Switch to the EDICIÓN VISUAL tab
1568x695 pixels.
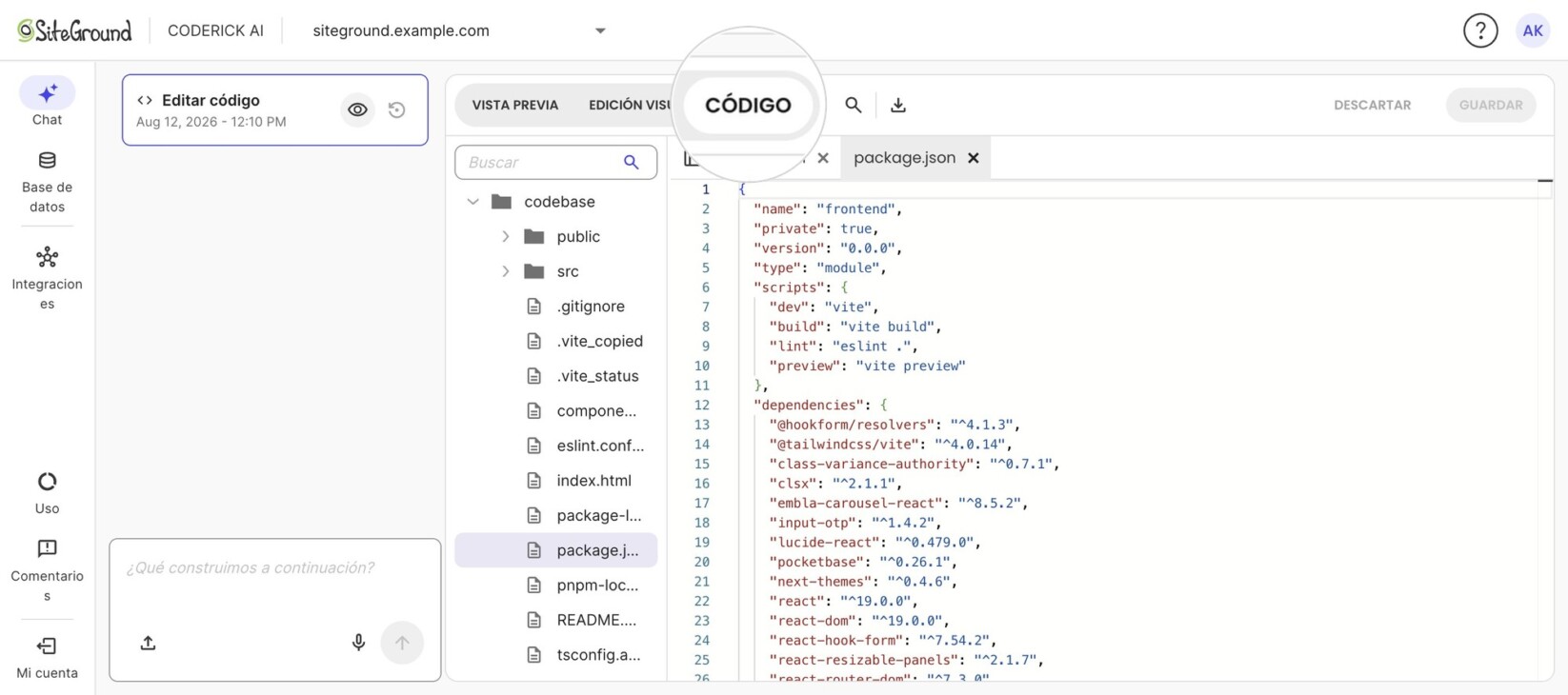[630, 105]
